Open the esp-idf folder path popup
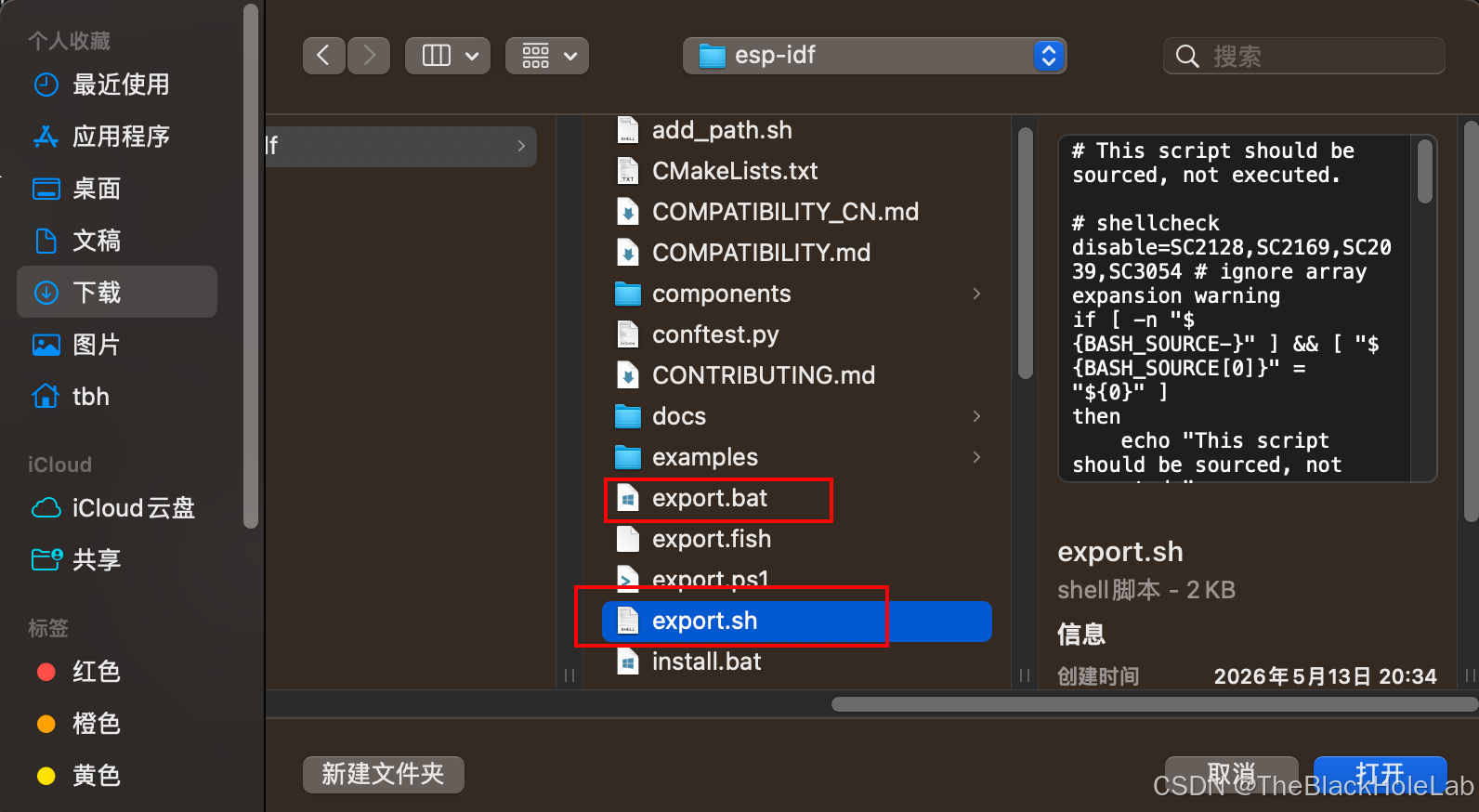The height and width of the screenshot is (812, 1479). [x=874, y=56]
